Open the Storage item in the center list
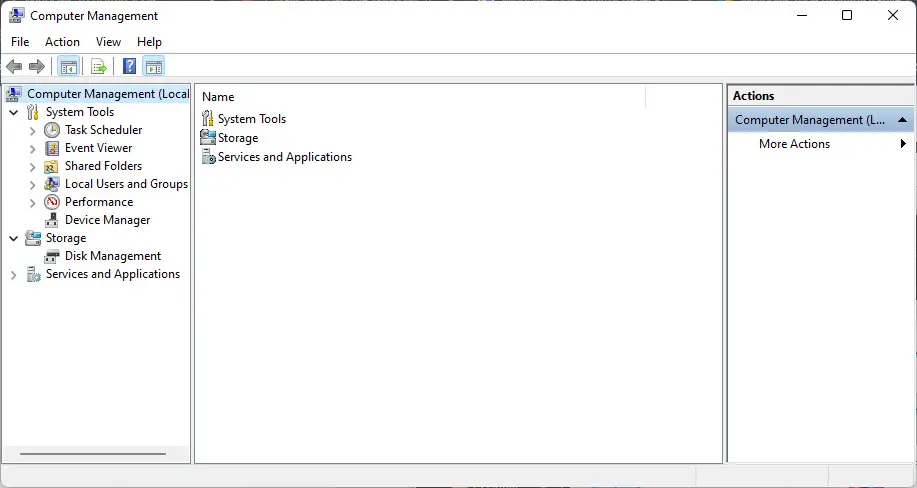Image resolution: width=917 pixels, height=488 pixels. click(238, 138)
